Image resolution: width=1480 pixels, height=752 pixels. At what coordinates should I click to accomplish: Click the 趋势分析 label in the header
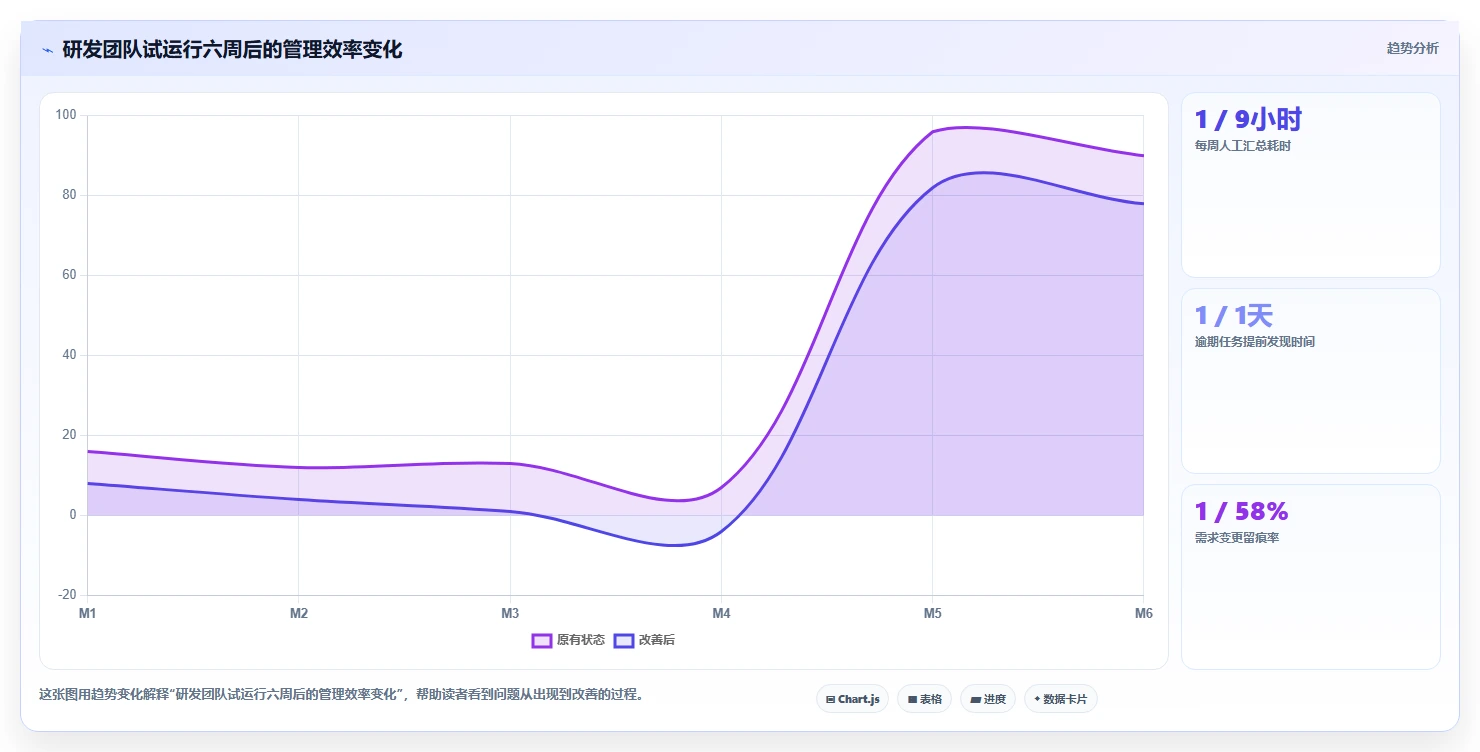1412,48
